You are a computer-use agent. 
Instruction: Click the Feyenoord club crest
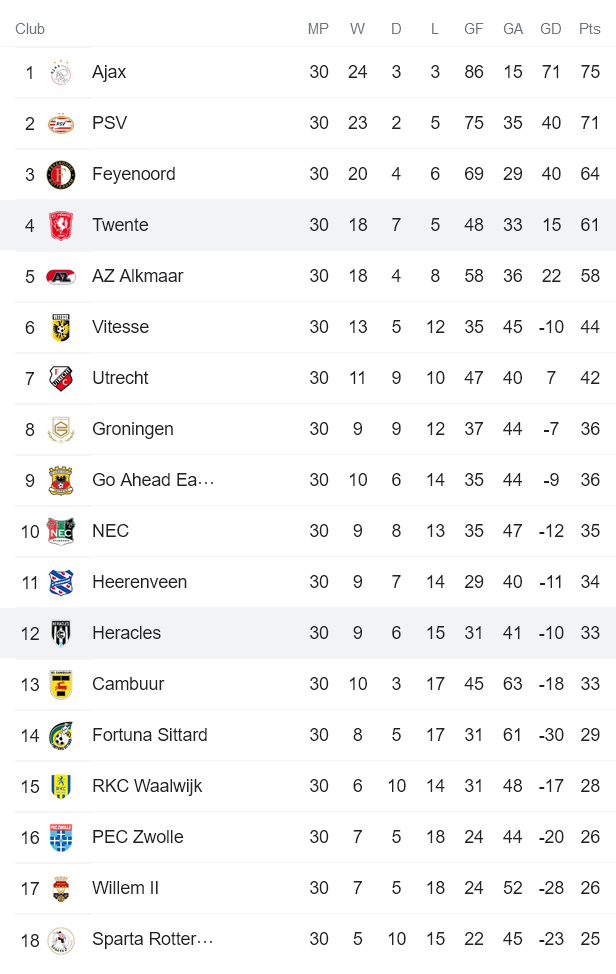point(61,174)
